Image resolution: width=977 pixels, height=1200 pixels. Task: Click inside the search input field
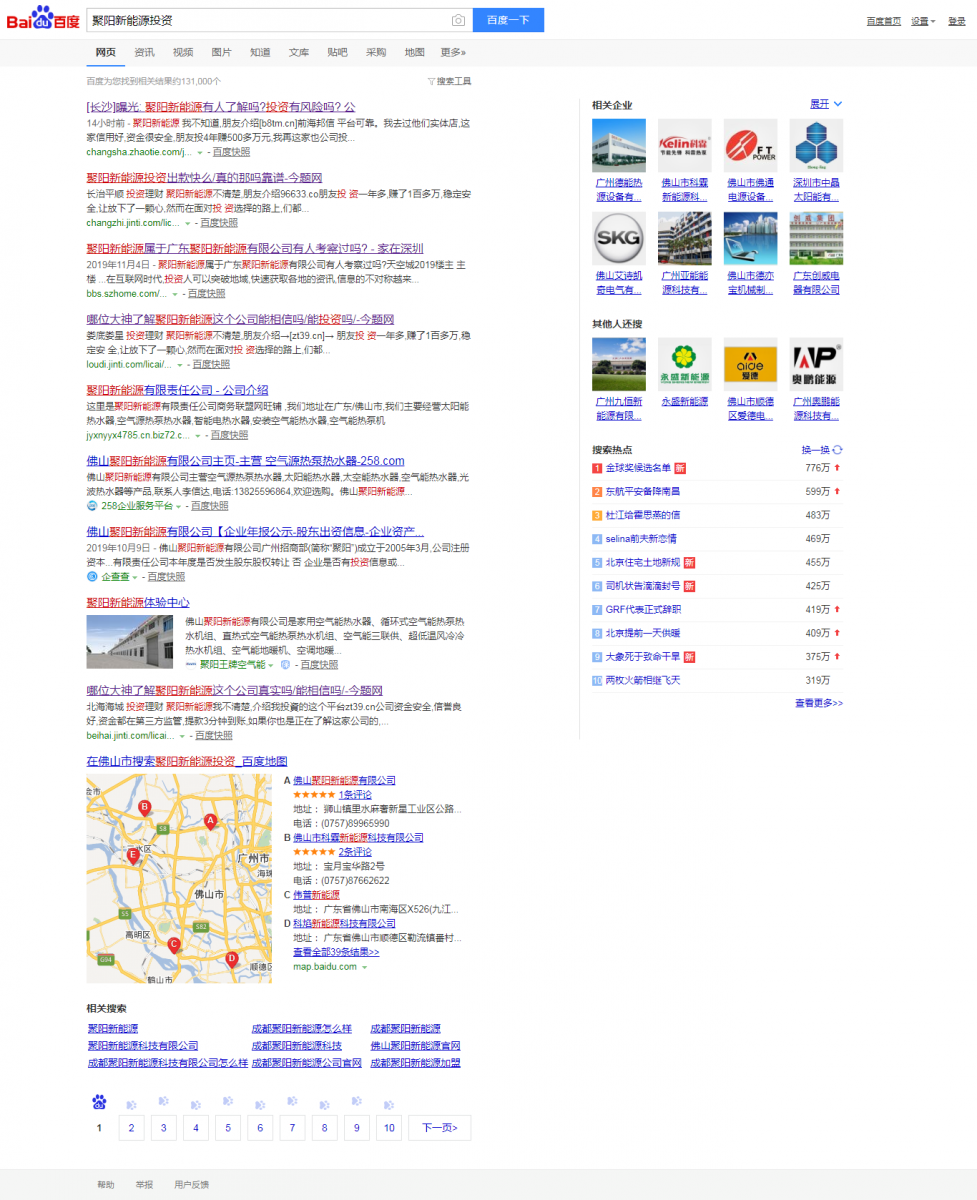(250, 19)
